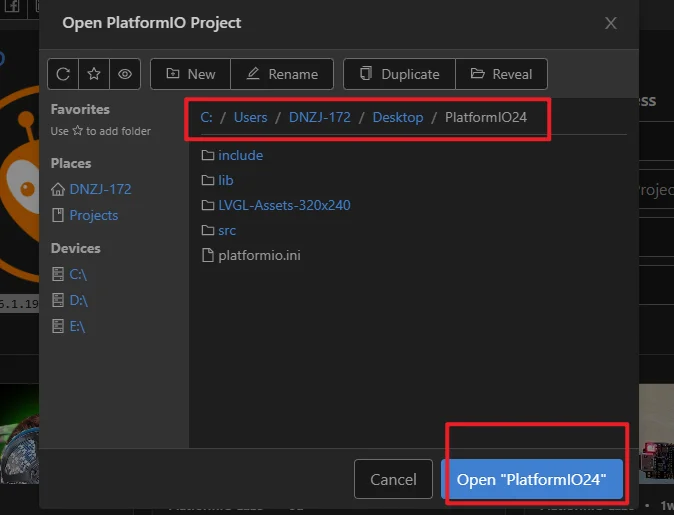
Task: Click the folder icon next to src
Action: tap(208, 230)
